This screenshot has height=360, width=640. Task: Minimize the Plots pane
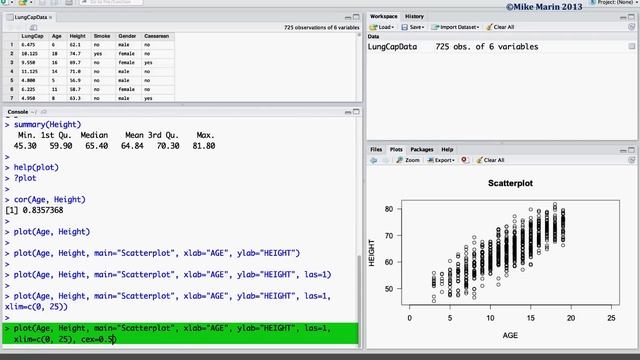click(623, 150)
